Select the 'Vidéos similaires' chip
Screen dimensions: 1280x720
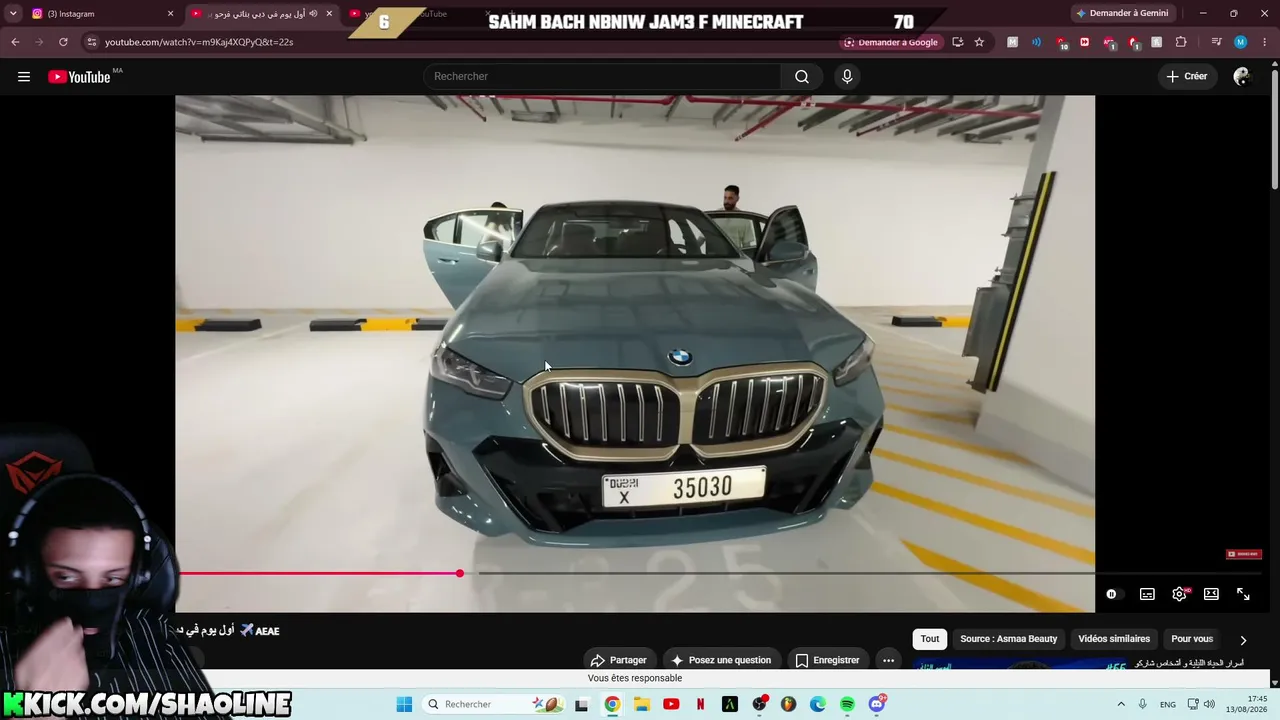[x=1114, y=639]
